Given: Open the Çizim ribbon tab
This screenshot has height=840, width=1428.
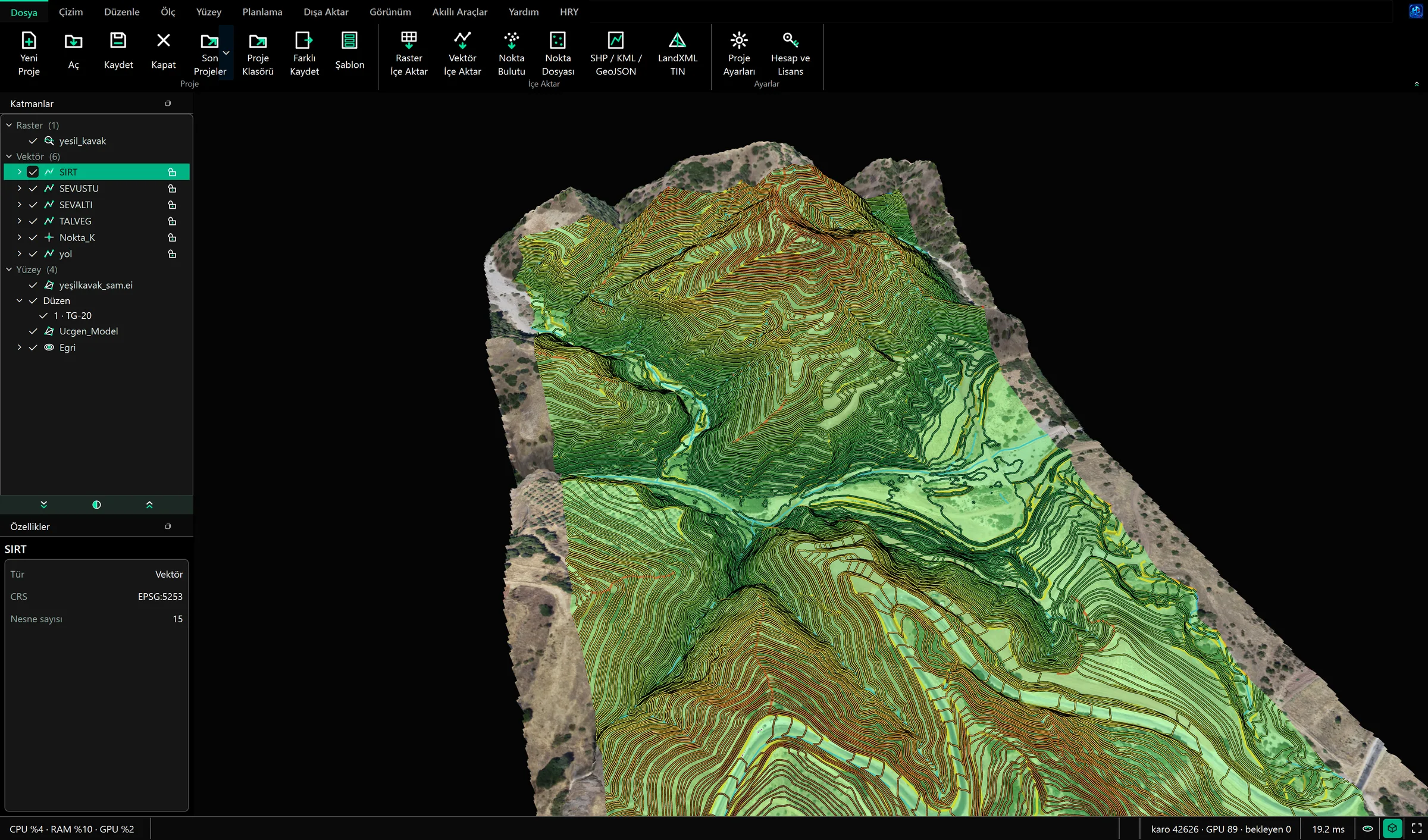Looking at the screenshot, I should 71,12.
